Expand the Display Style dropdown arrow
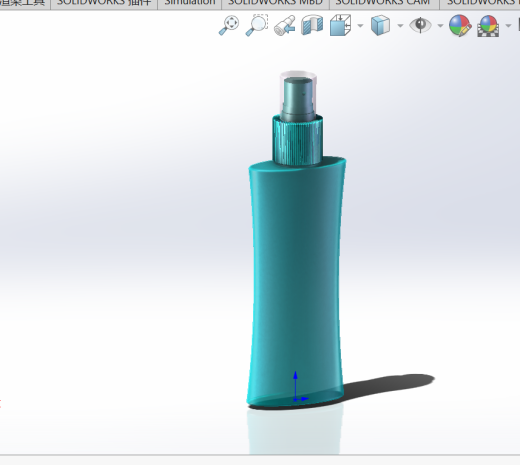Image resolution: width=520 pixels, height=465 pixels. click(400, 26)
